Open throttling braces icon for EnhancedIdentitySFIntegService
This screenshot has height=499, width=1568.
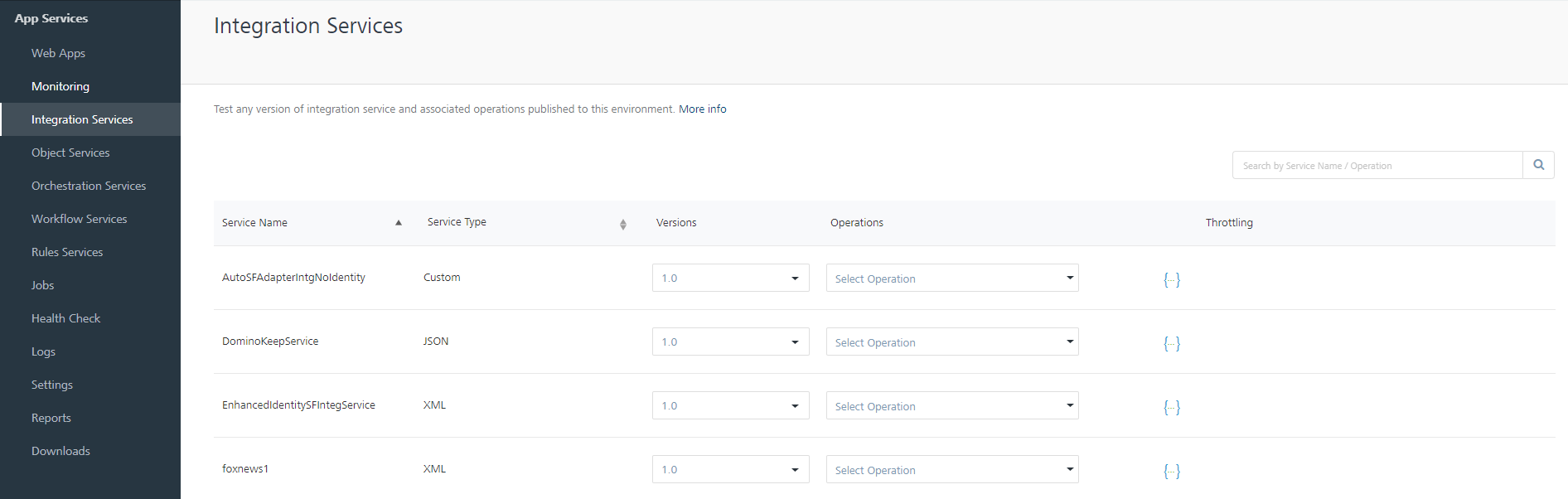pos(1171,407)
